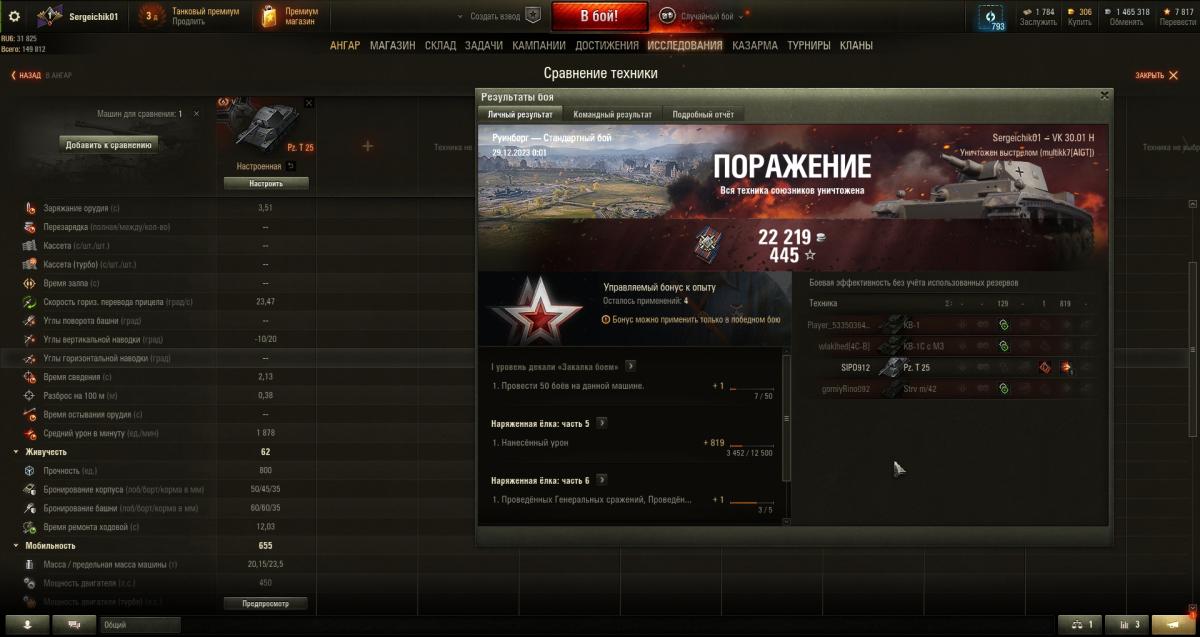Go to the КАЗАРМА menu
The height and width of the screenshot is (637, 1200).
point(754,45)
